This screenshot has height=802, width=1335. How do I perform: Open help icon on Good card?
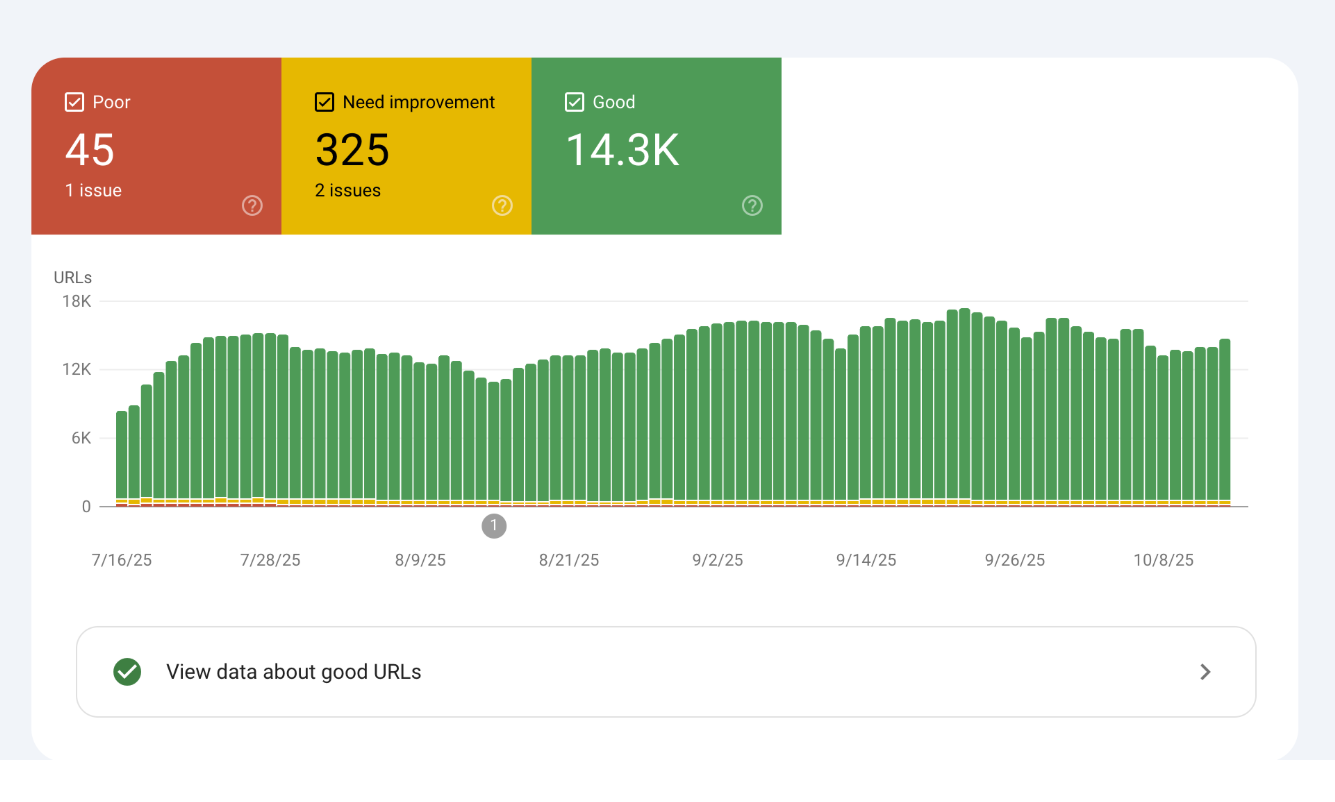(x=752, y=205)
